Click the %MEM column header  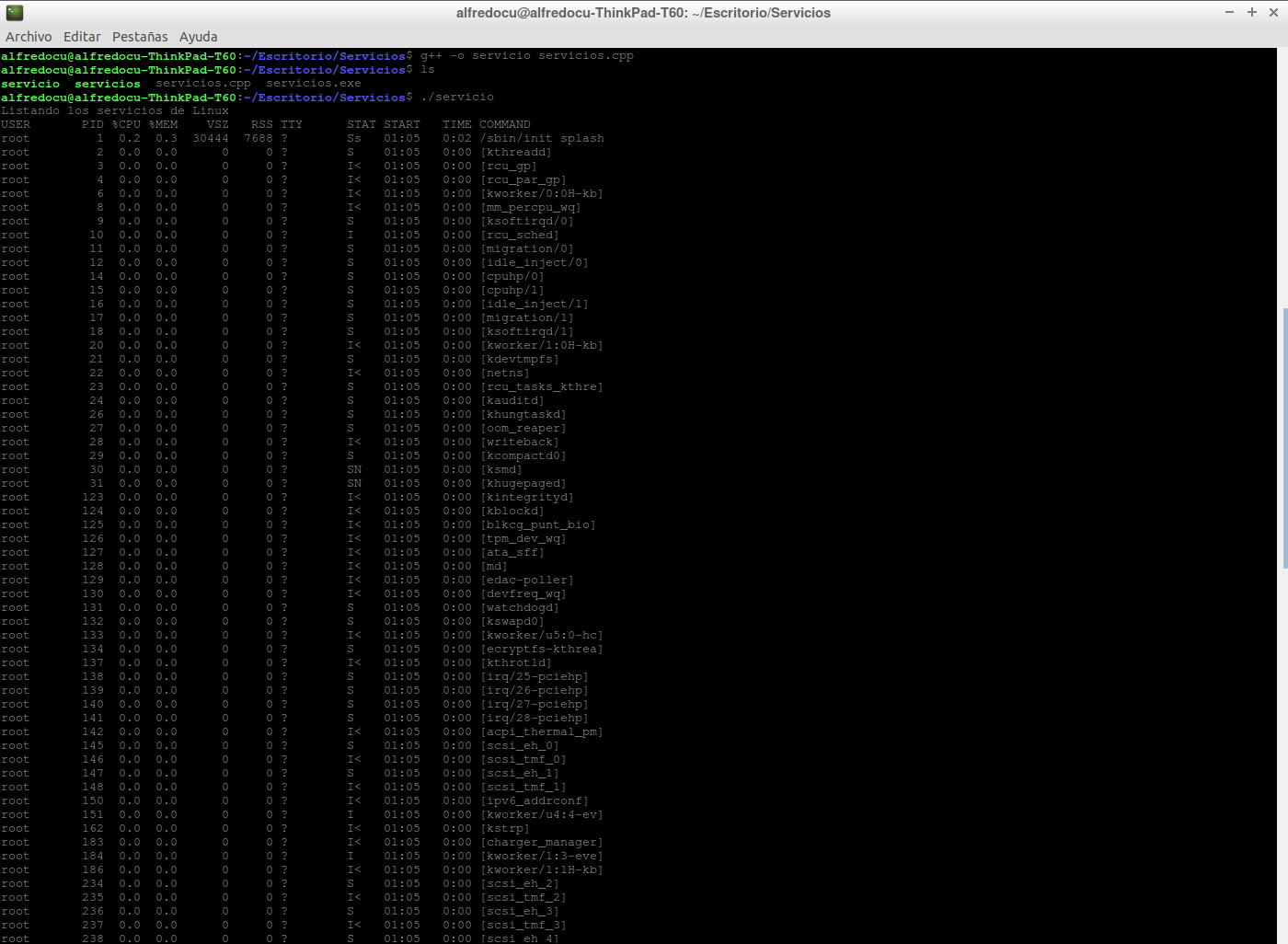tap(163, 125)
